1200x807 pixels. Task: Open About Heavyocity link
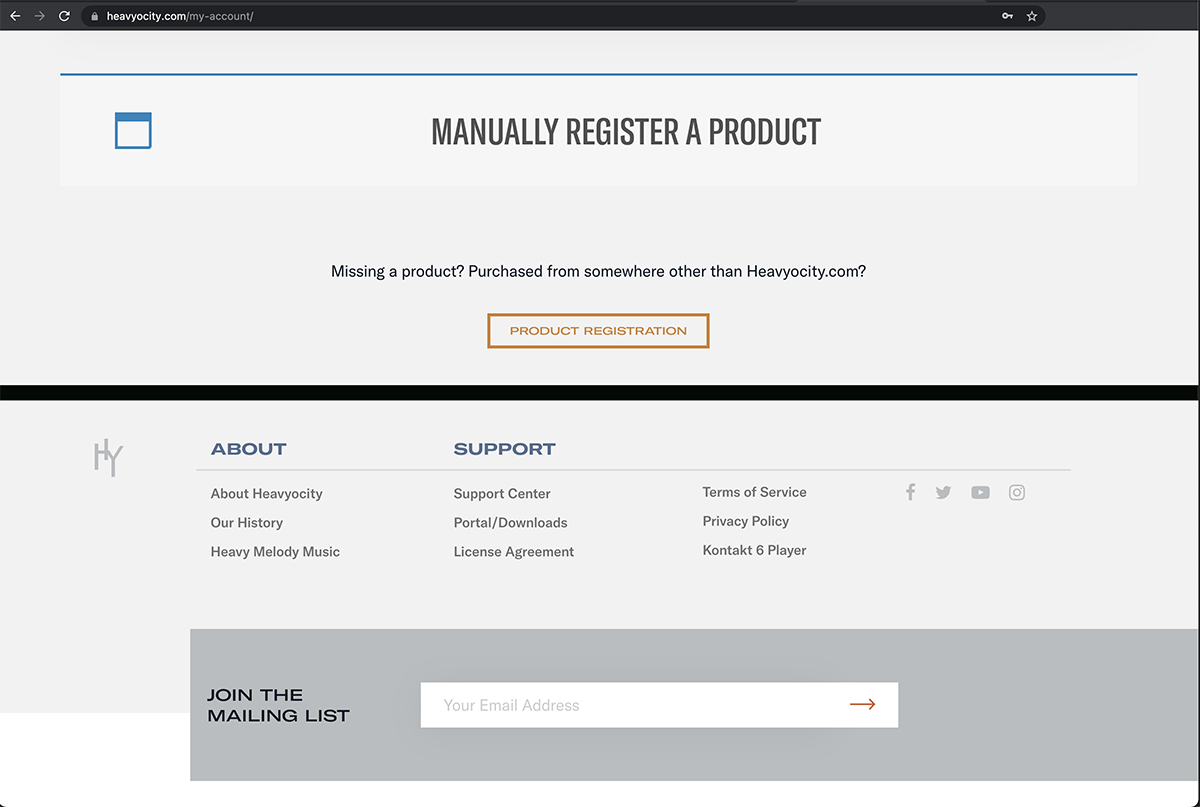266,494
